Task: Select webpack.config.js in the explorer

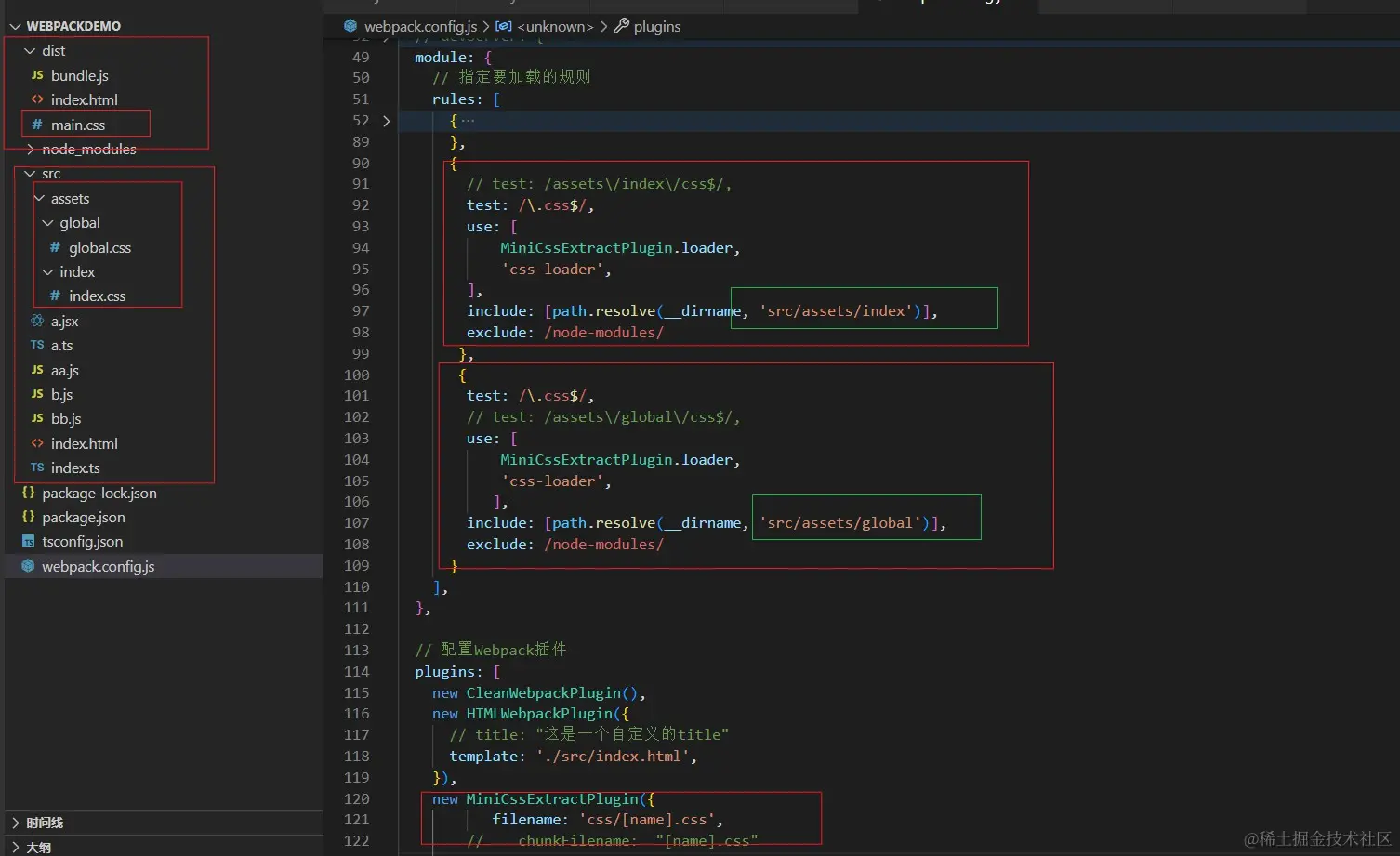Action: click(98, 566)
